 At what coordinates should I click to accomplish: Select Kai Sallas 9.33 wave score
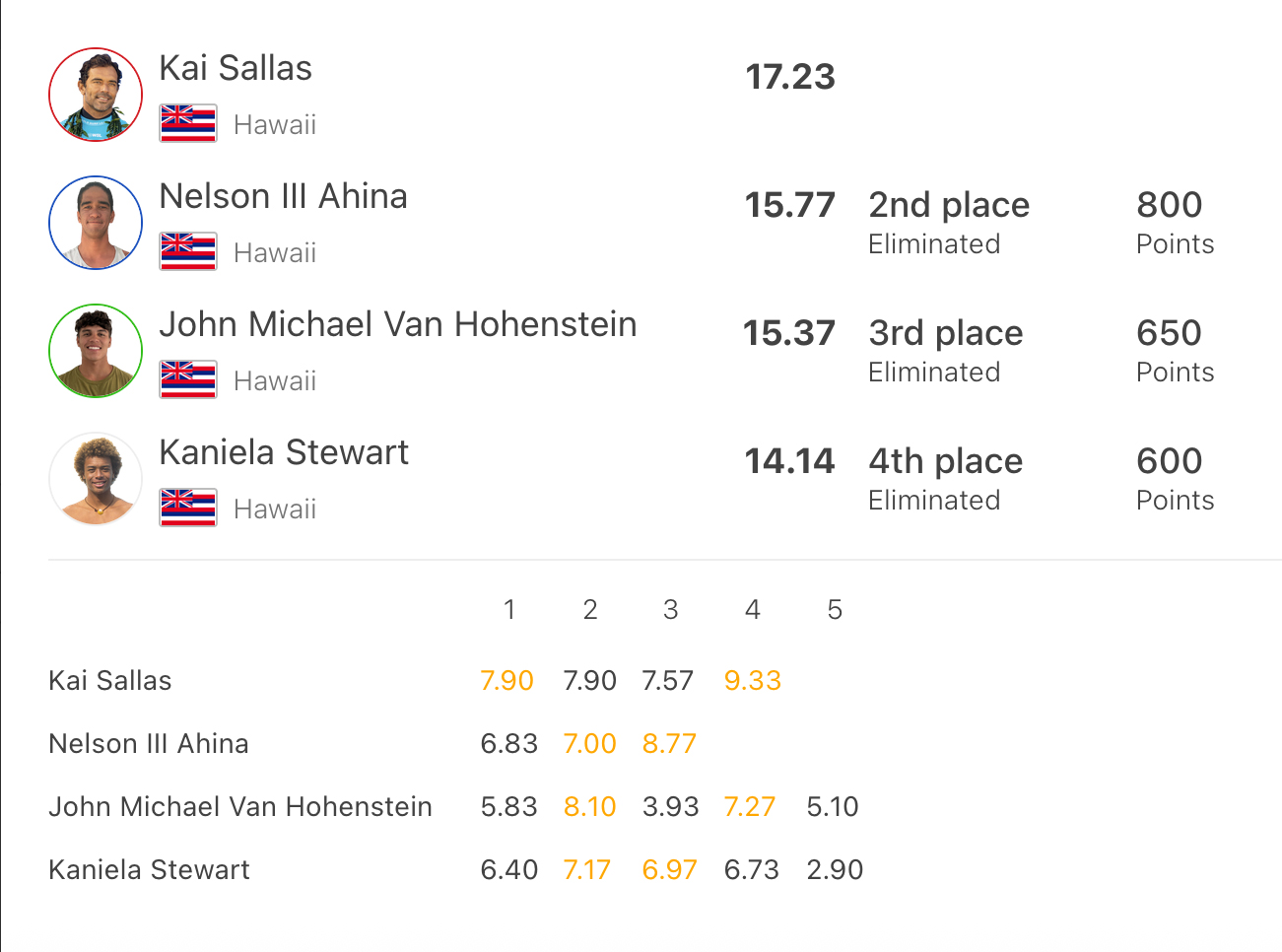752,680
